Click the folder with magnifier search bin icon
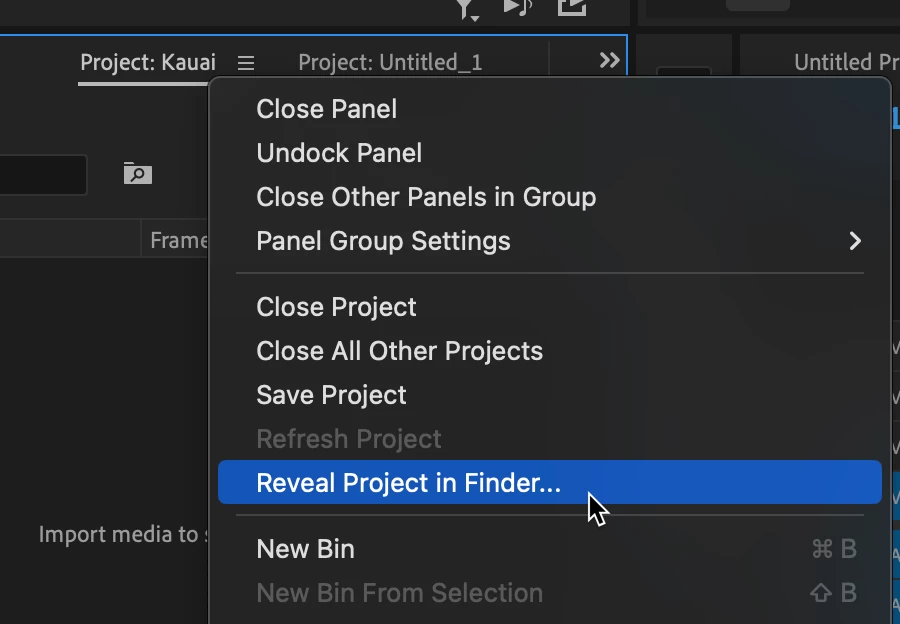900x624 pixels. pos(137,174)
